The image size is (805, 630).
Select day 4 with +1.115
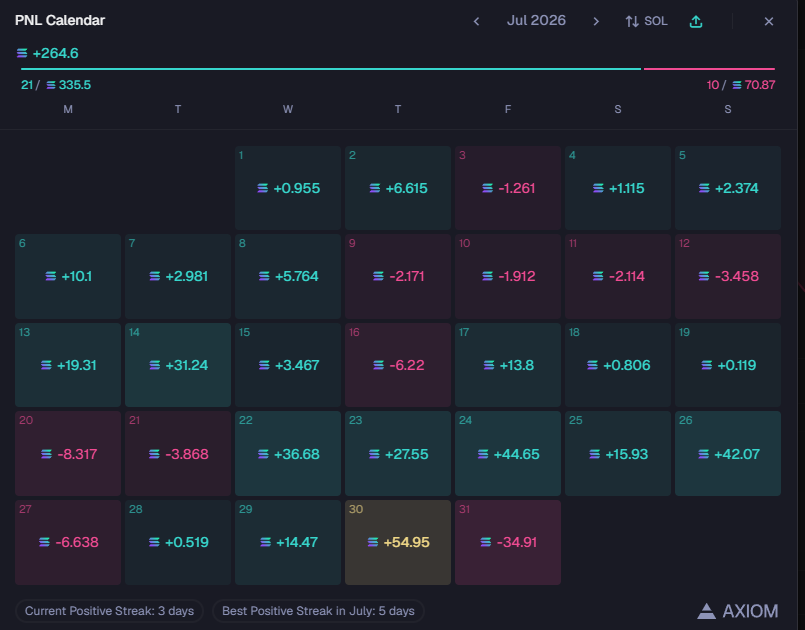[618, 188]
